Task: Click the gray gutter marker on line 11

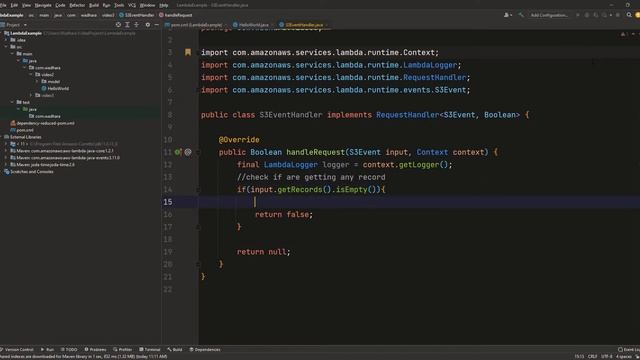Action: pos(188,152)
